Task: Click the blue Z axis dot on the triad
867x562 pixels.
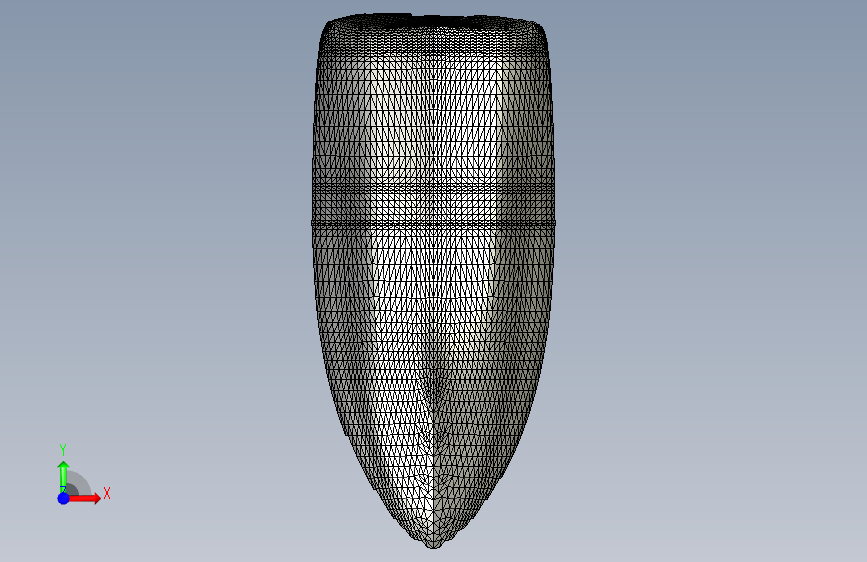Action: point(64,498)
